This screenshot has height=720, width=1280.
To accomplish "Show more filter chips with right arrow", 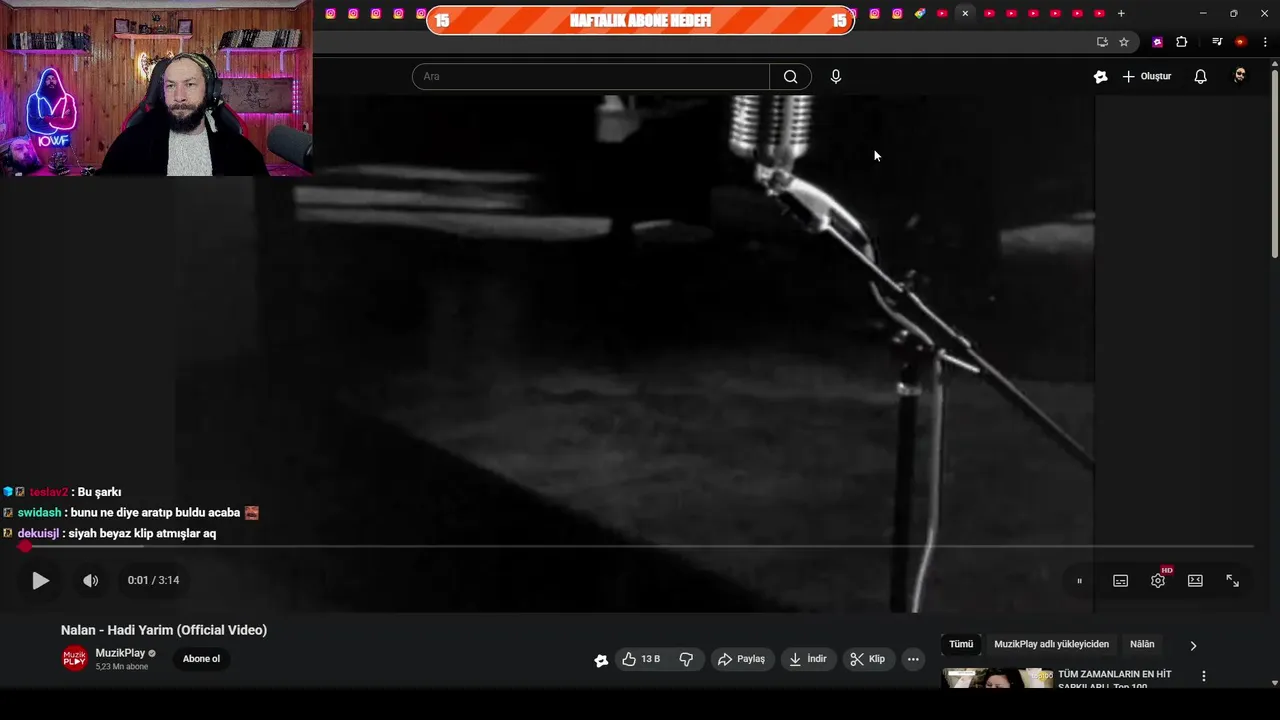I will pyautogui.click(x=1192, y=646).
